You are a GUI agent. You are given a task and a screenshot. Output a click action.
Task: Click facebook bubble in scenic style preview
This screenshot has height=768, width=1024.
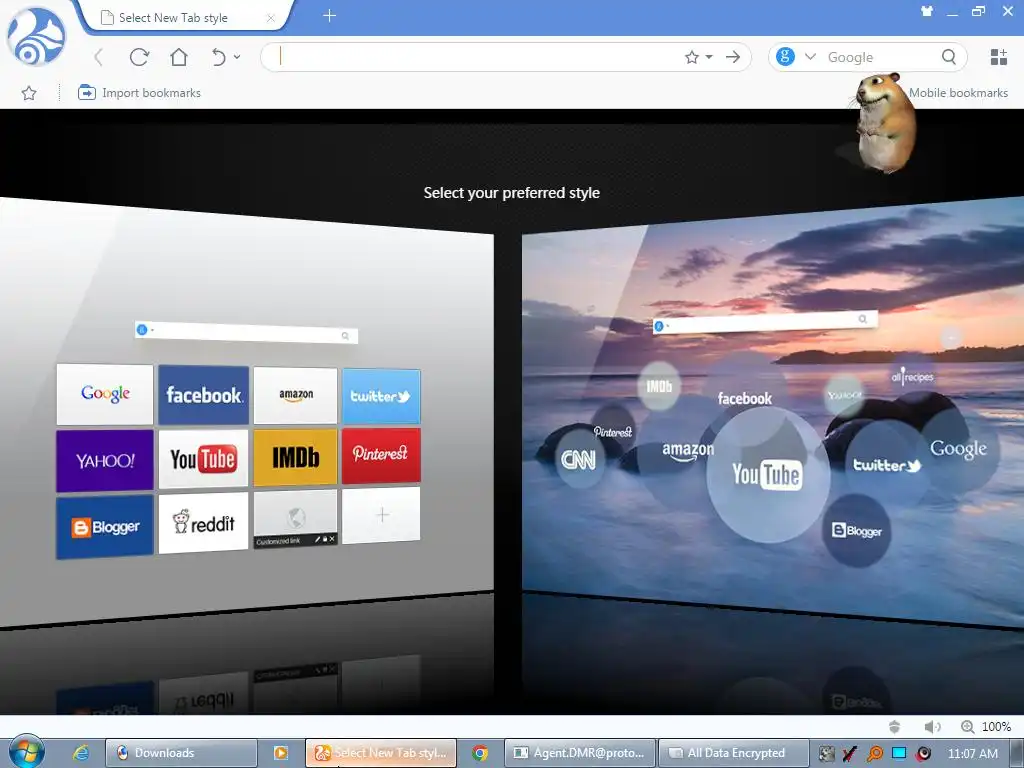tap(744, 398)
